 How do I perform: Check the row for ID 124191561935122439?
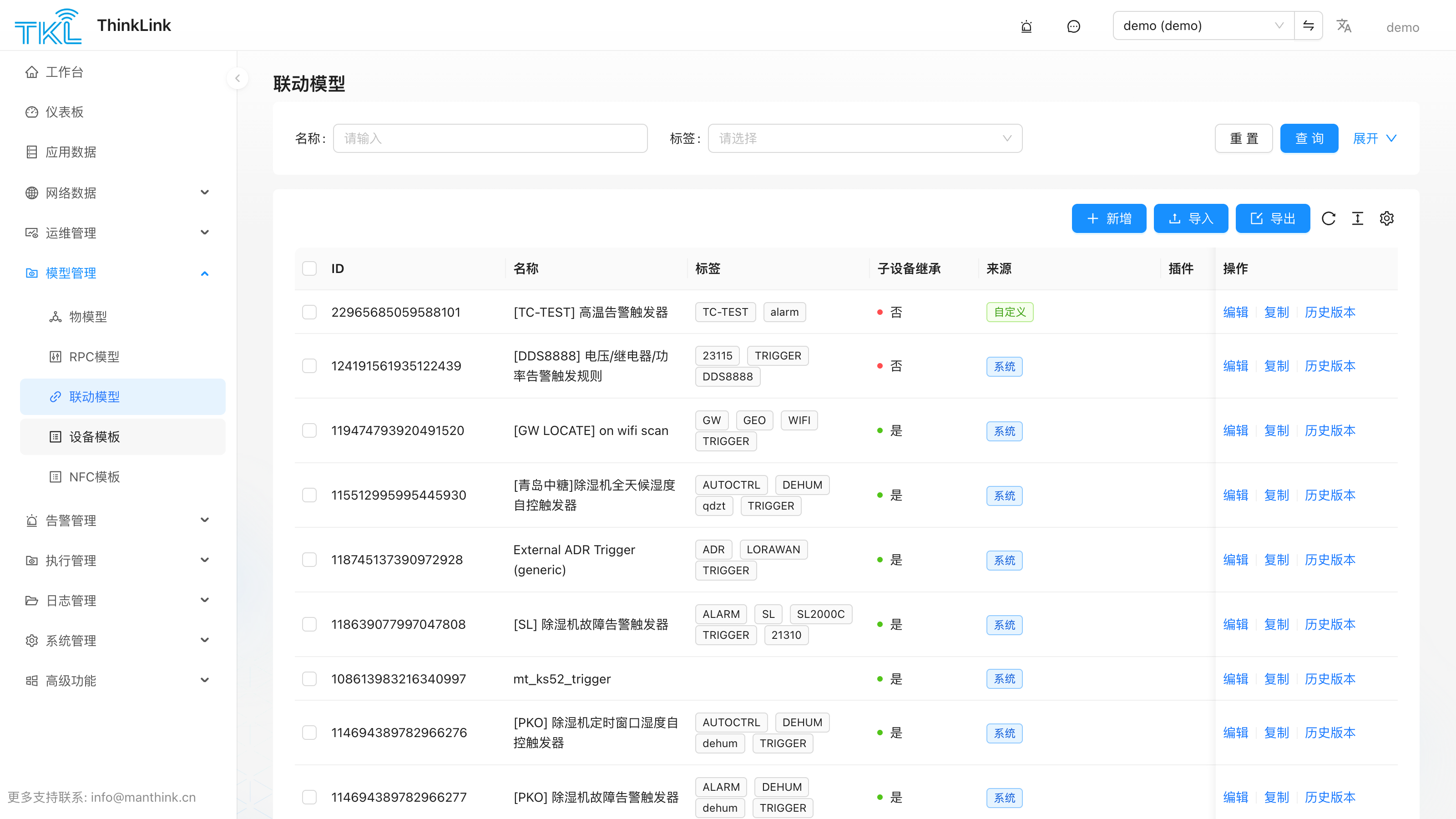point(309,366)
